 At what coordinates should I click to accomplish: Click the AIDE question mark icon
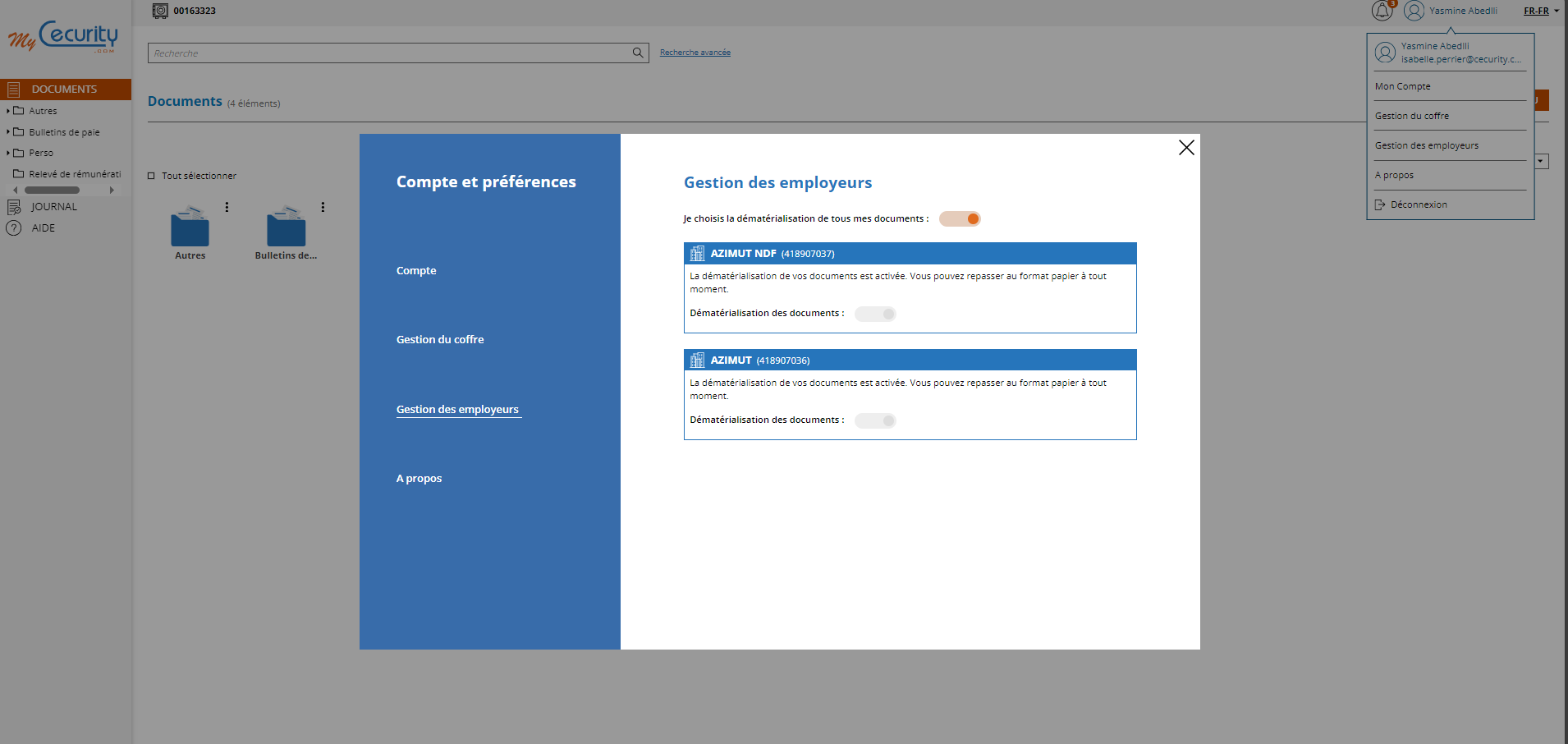(14, 227)
